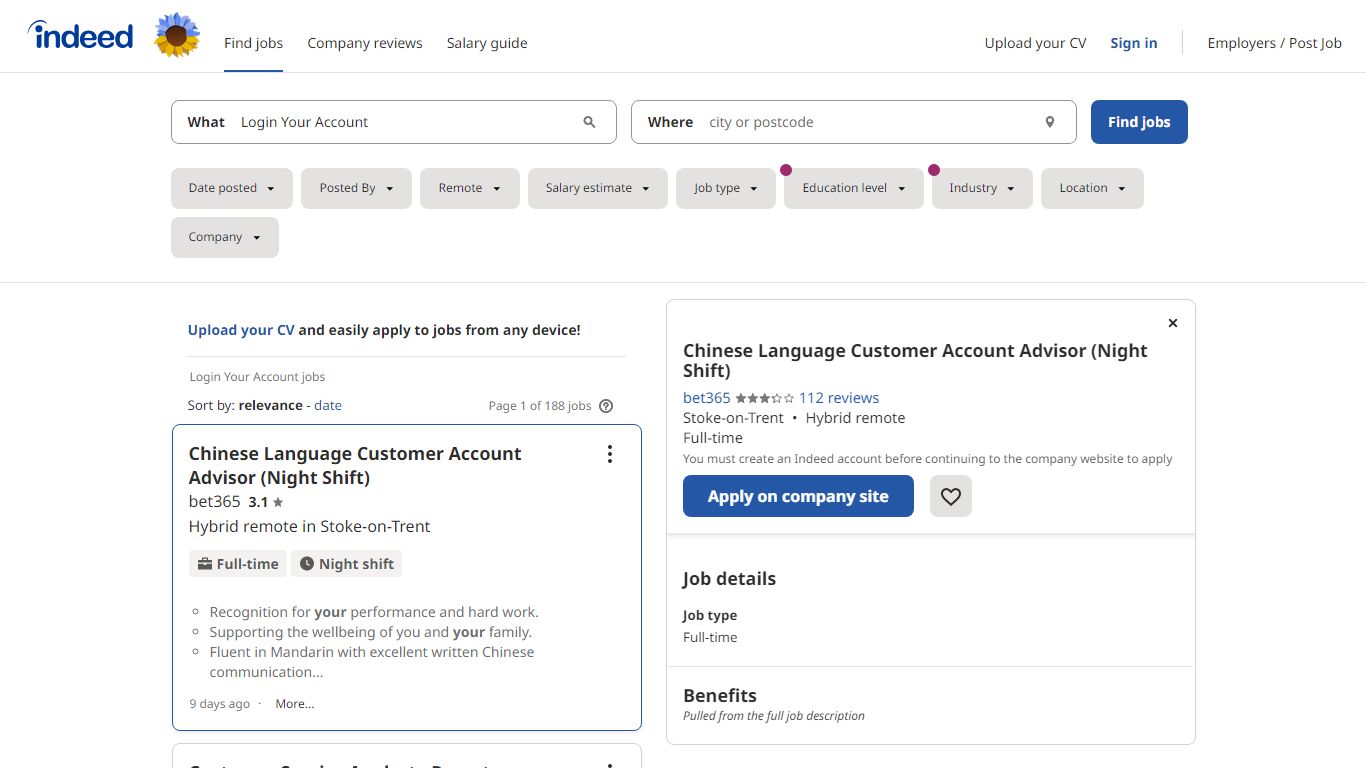Click 'Recognition for your performance' bullet
Viewport: 1366px width, 768px height.
[x=374, y=612]
